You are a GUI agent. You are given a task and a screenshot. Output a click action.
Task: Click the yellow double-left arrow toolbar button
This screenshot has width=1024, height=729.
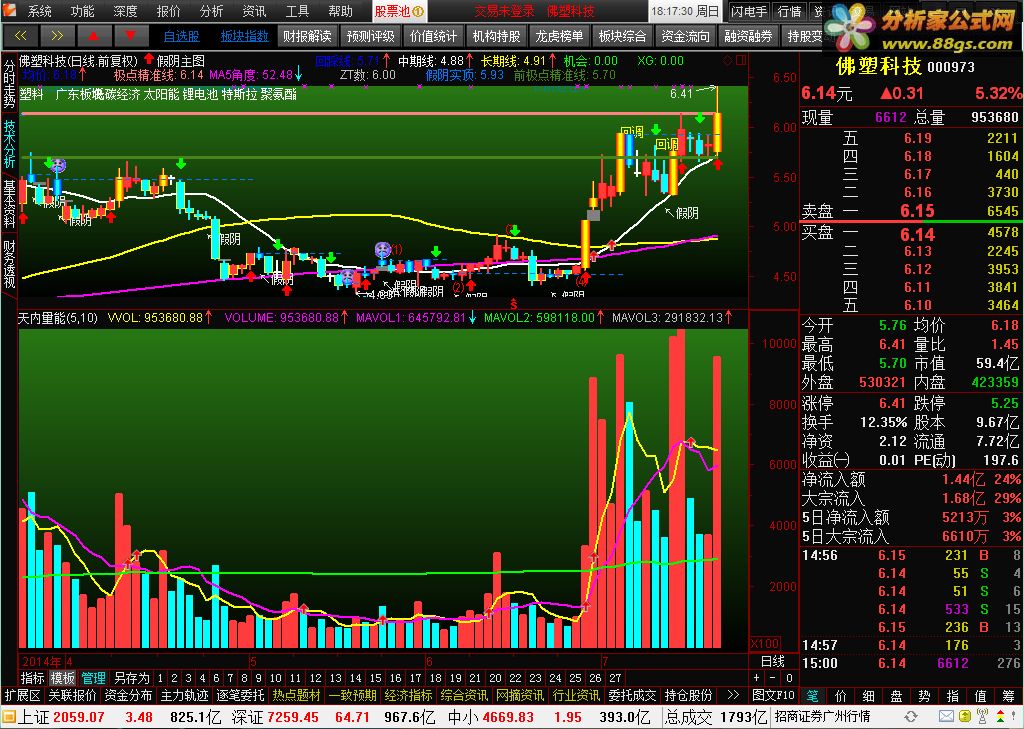pyautogui.click(x=20, y=36)
